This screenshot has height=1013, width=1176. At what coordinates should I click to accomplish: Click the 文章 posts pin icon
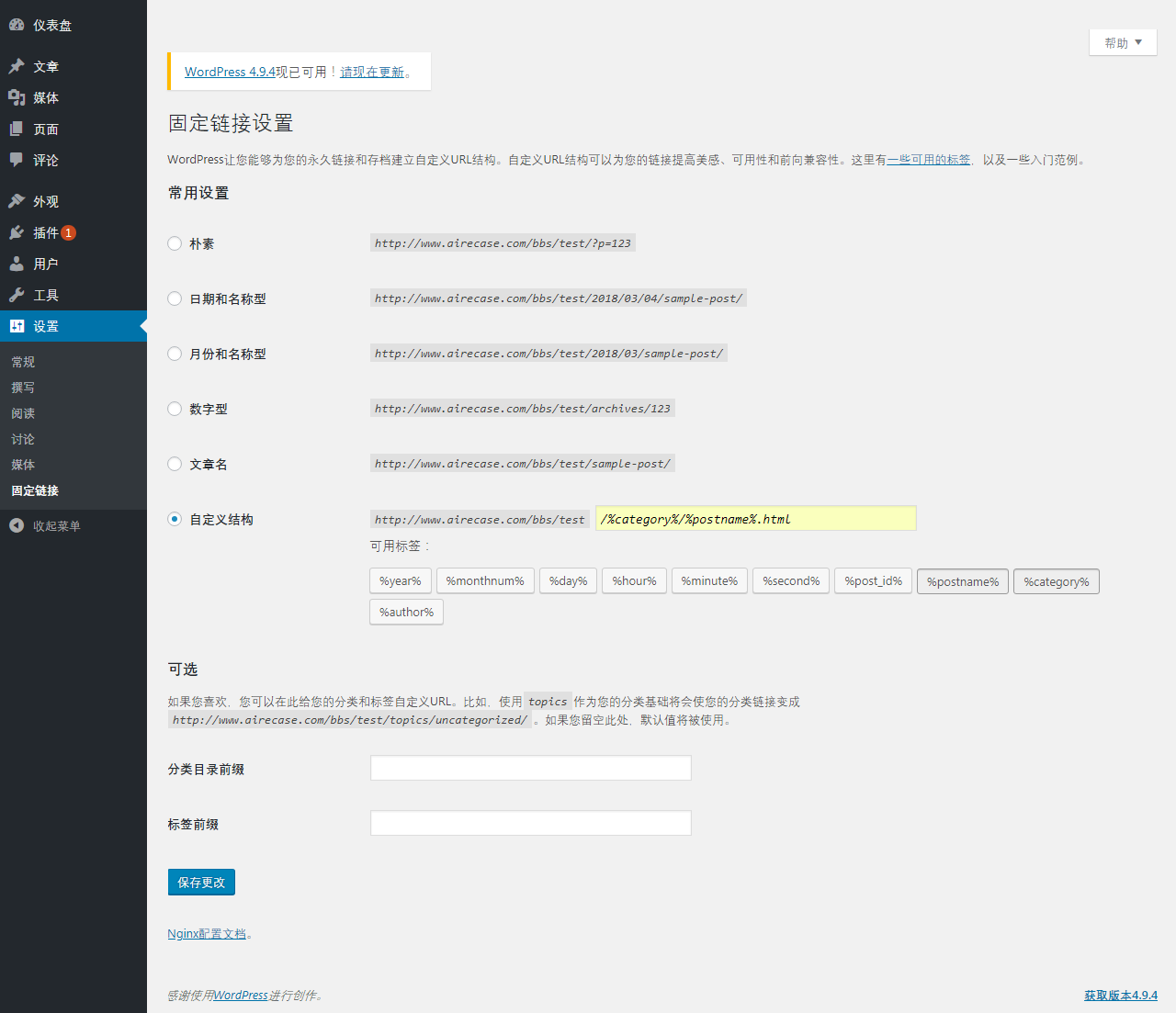17,65
